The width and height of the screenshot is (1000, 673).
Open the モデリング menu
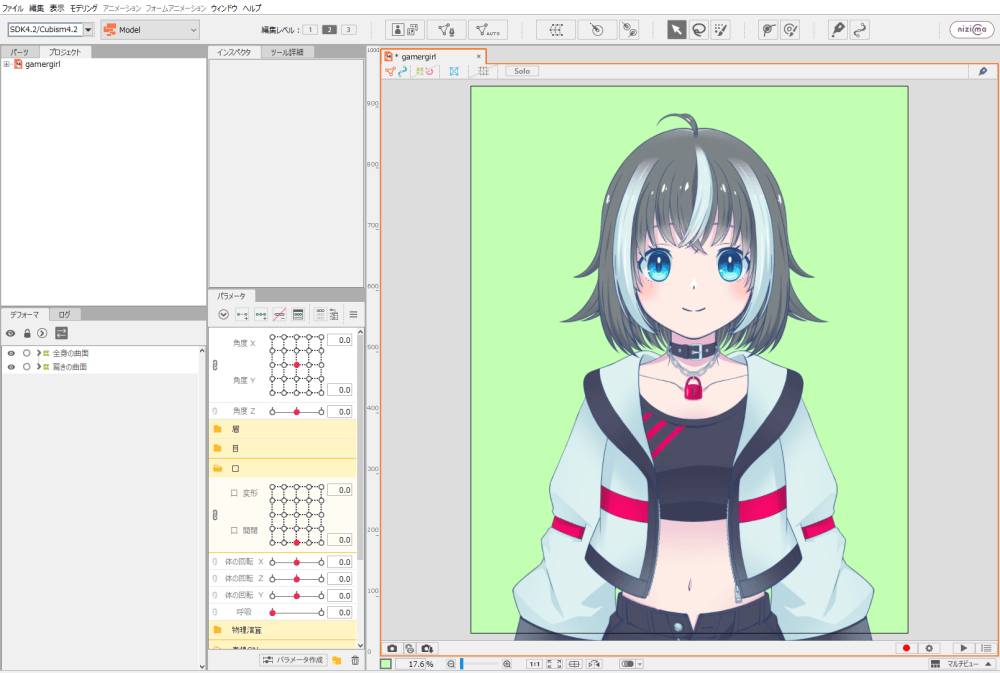(84, 8)
